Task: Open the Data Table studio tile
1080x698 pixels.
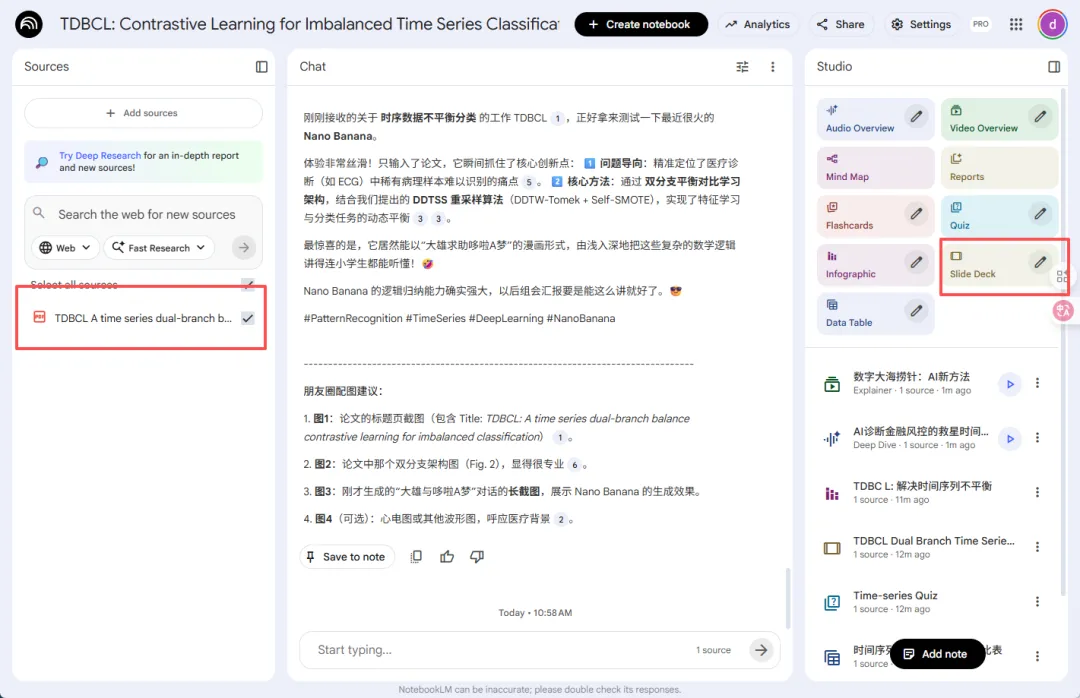Action: pyautogui.click(x=875, y=314)
